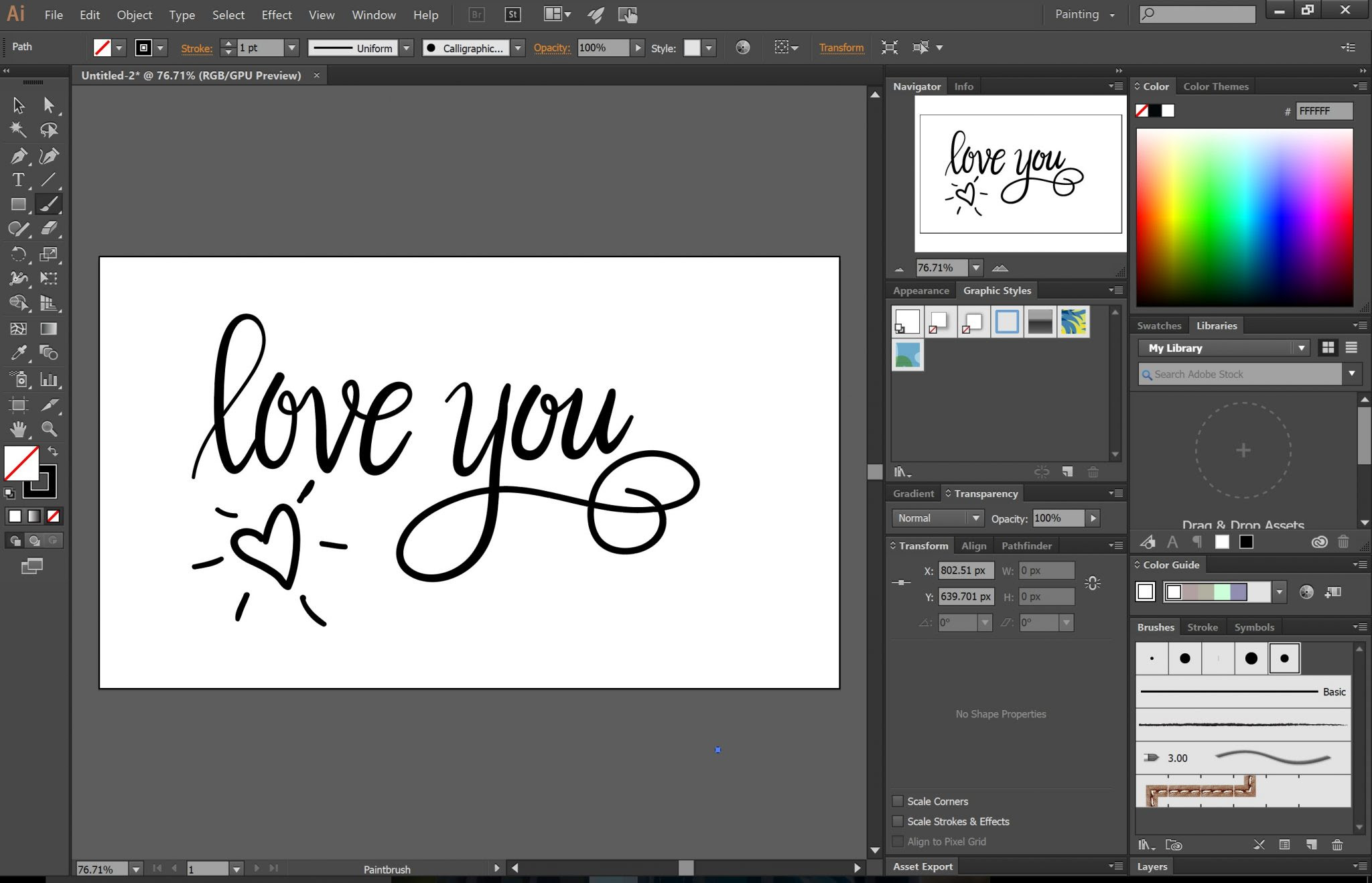
Task: Select the Paintbrush tool
Action: (48, 204)
